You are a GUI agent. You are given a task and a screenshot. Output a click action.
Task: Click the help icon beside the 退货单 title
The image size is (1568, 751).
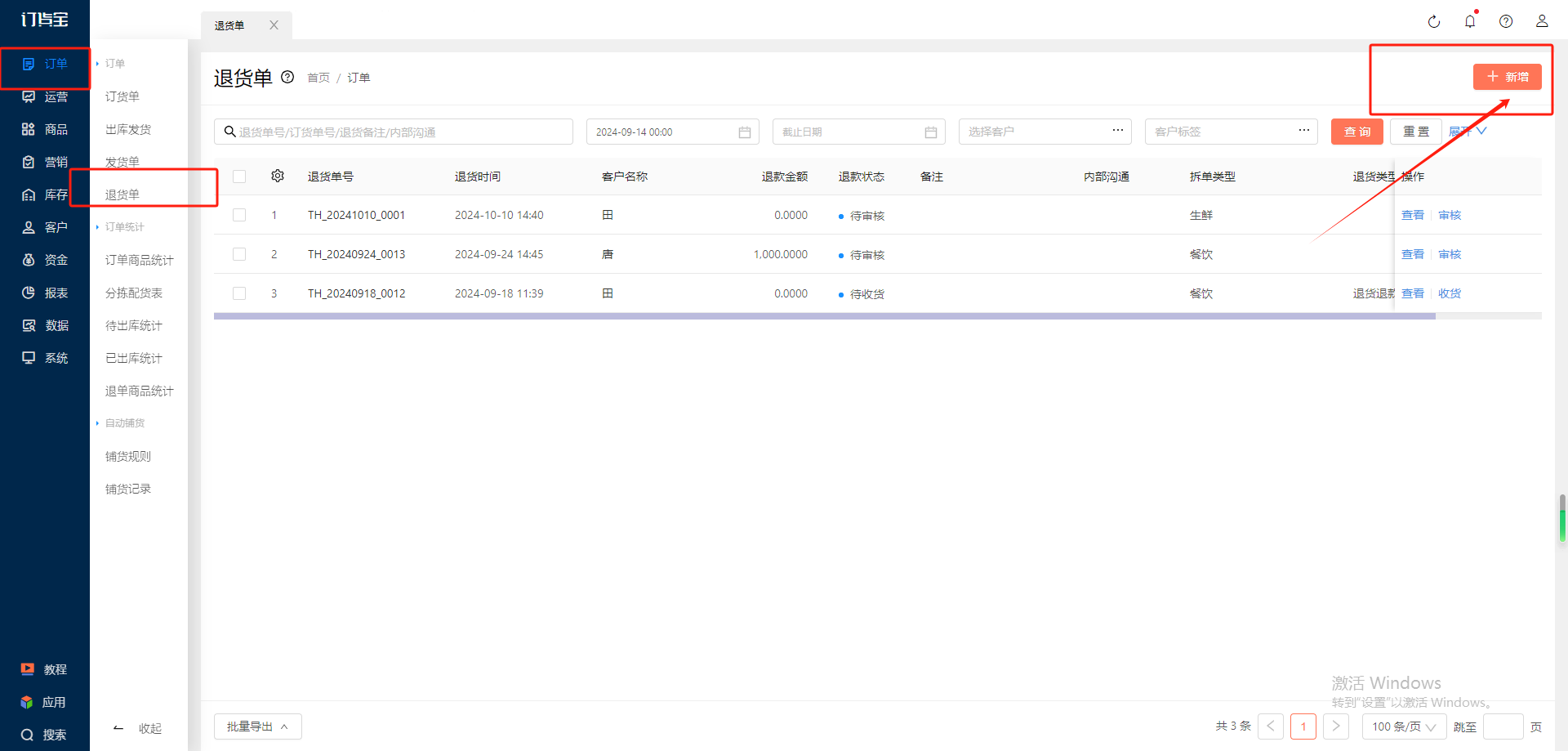[x=287, y=77]
